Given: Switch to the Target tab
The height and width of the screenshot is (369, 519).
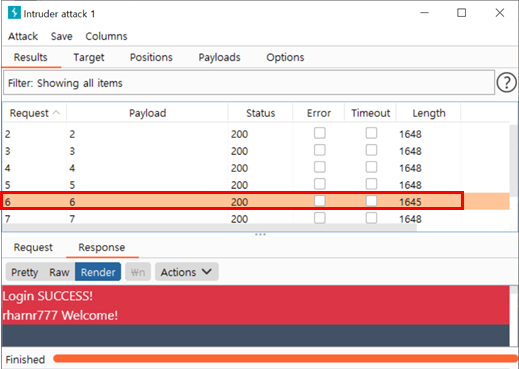Looking at the screenshot, I should click(x=89, y=57).
